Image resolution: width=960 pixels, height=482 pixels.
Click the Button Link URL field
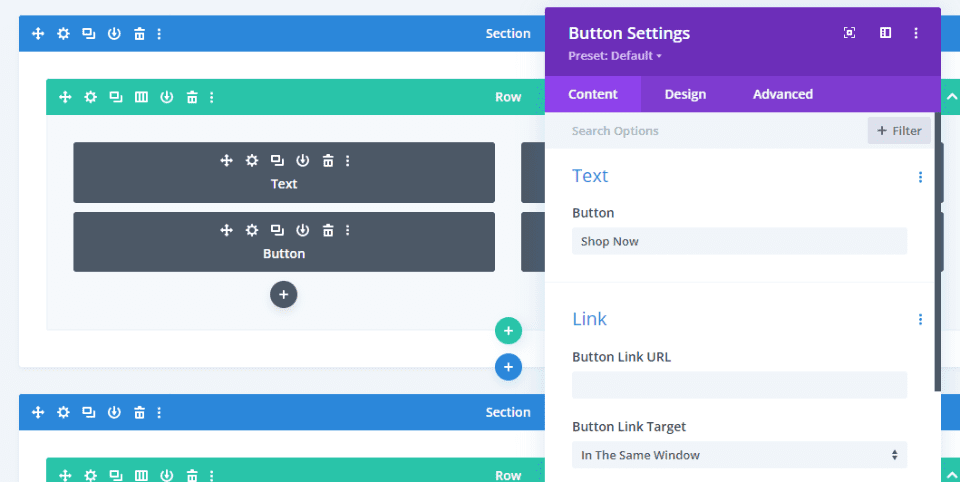coord(739,385)
